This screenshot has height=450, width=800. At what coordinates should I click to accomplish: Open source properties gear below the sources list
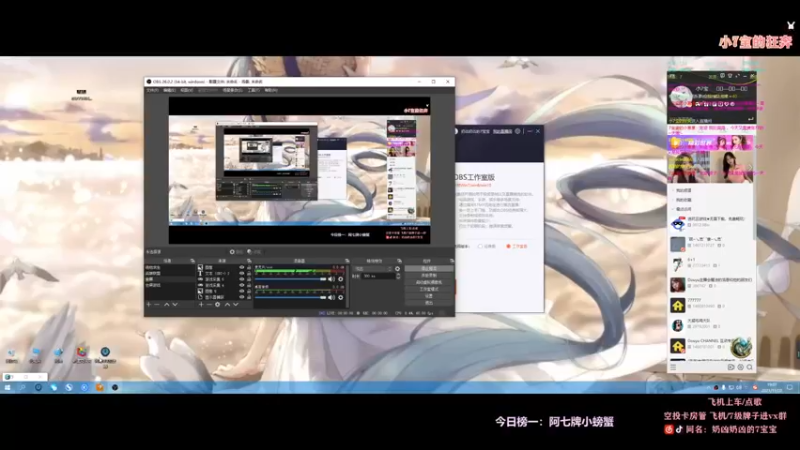point(218,305)
